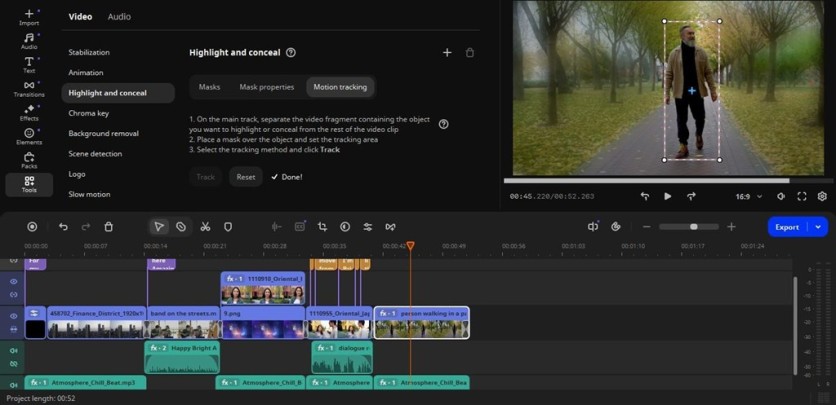The height and width of the screenshot is (405, 836).
Task: Open the Packs panel
Action: [x=29, y=160]
